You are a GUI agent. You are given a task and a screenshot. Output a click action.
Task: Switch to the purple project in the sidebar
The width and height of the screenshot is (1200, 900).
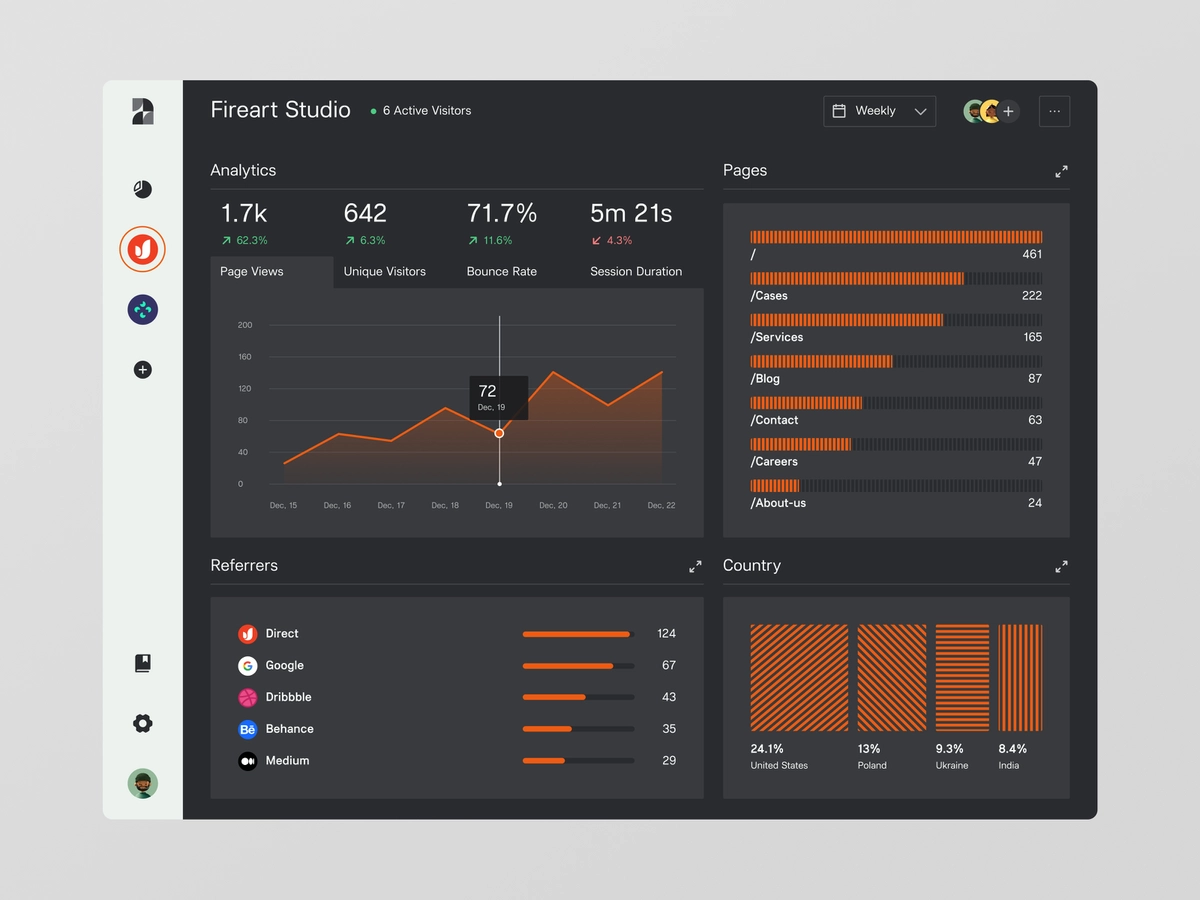(x=142, y=309)
